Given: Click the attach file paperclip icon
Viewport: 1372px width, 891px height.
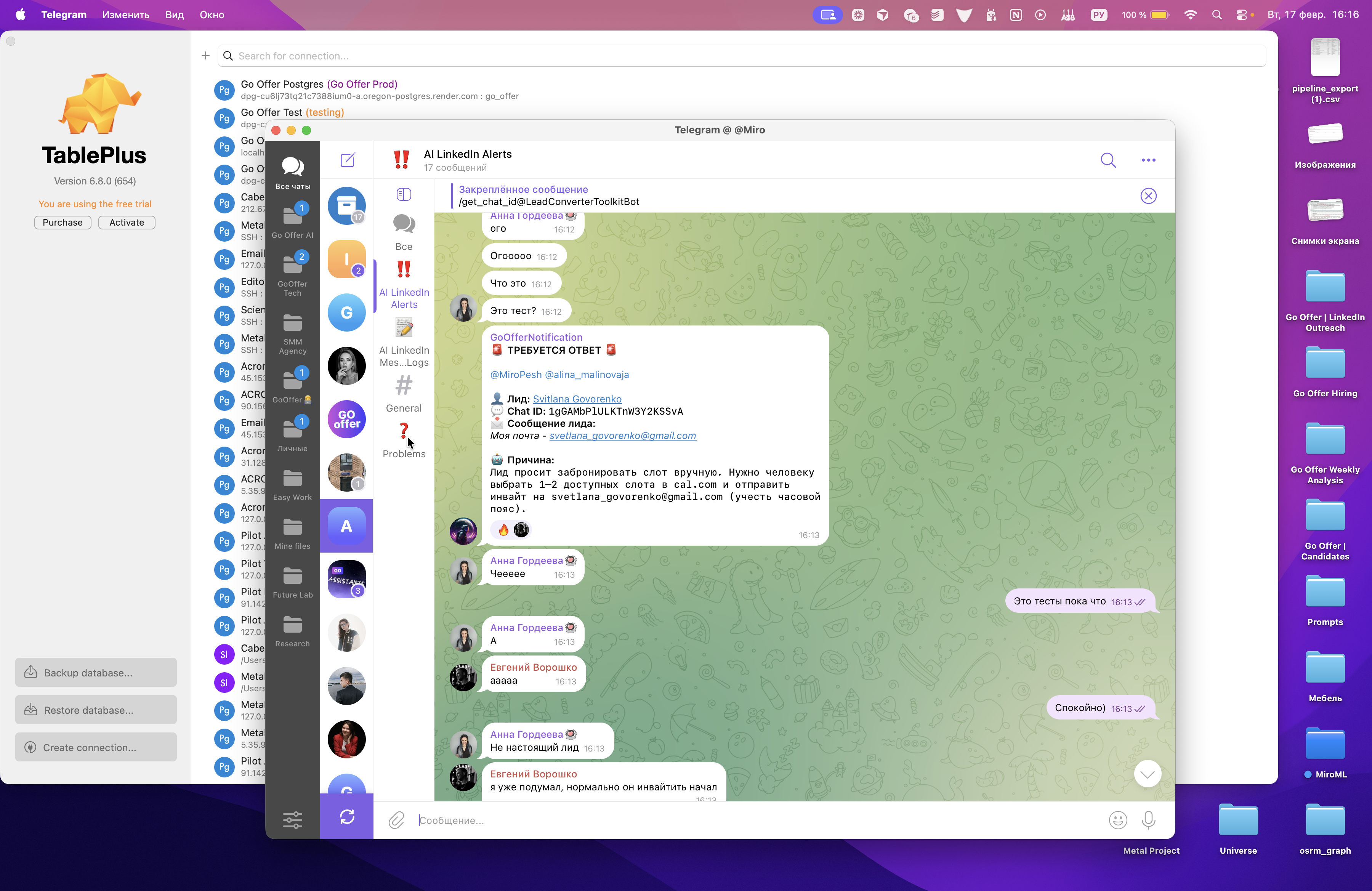Looking at the screenshot, I should pyautogui.click(x=396, y=819).
